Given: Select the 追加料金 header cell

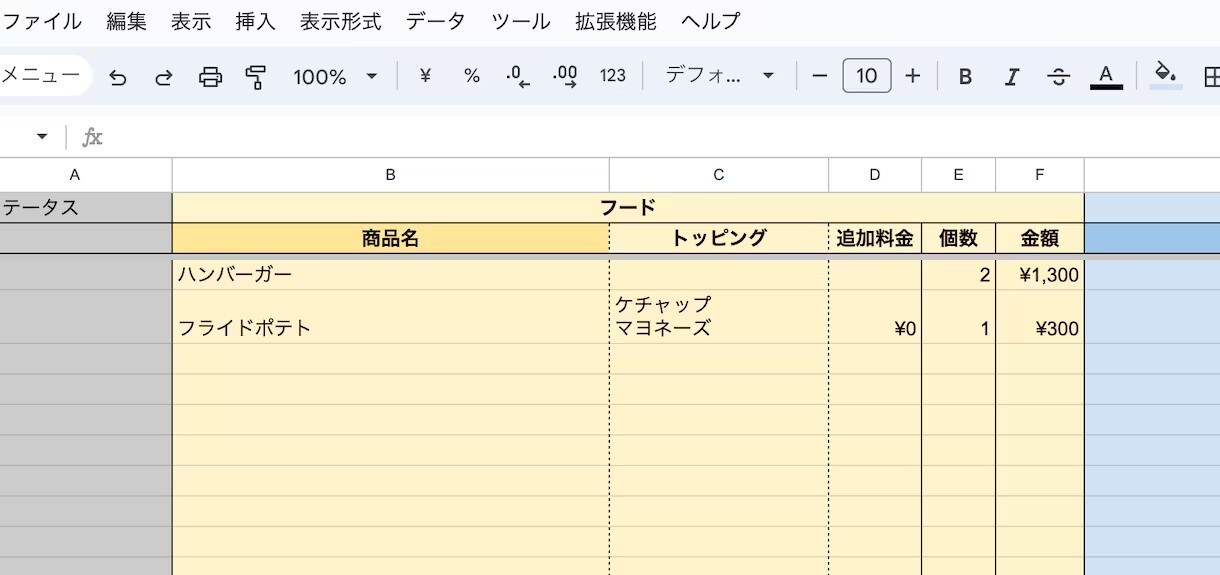Looking at the screenshot, I should pos(875,238).
